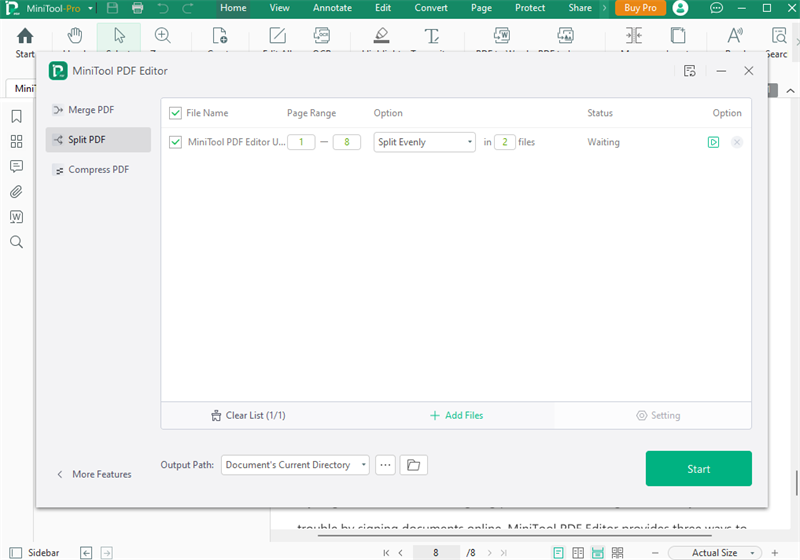Open the View ribbon tab
800x560 pixels.
click(x=279, y=8)
